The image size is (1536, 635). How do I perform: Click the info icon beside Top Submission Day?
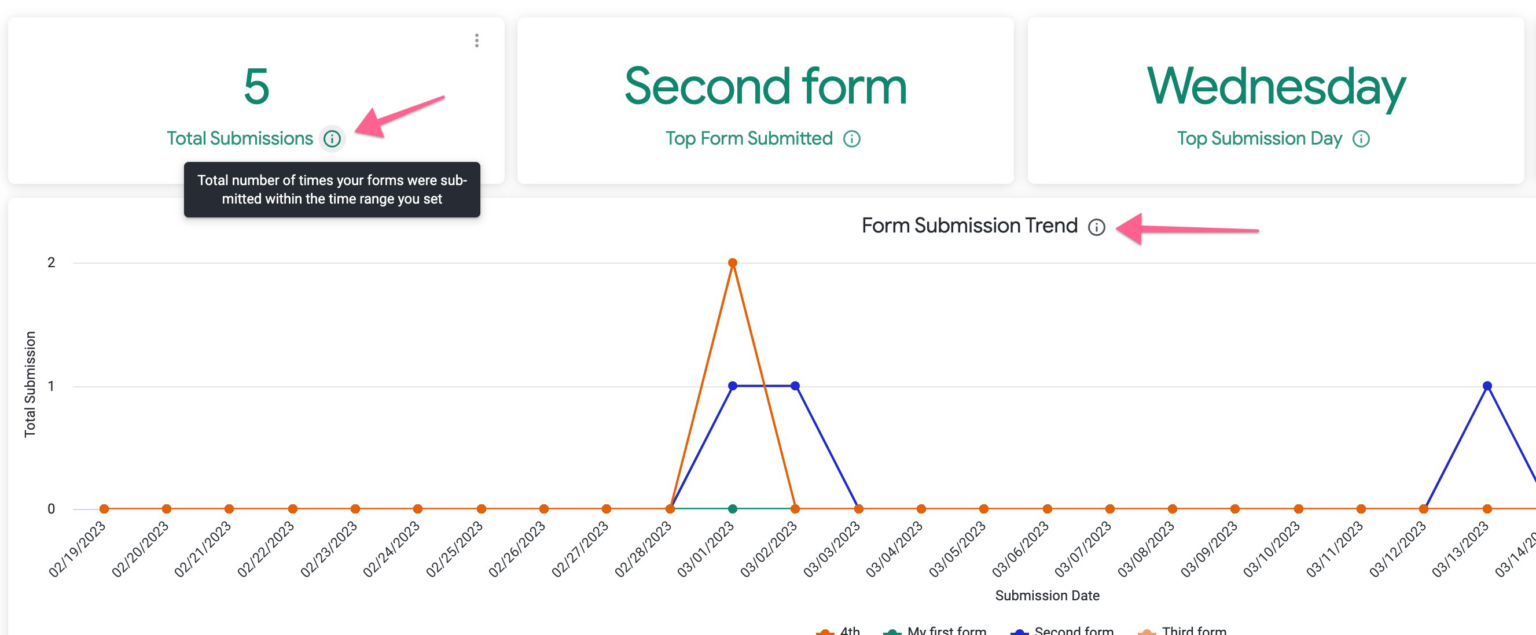coord(1361,139)
